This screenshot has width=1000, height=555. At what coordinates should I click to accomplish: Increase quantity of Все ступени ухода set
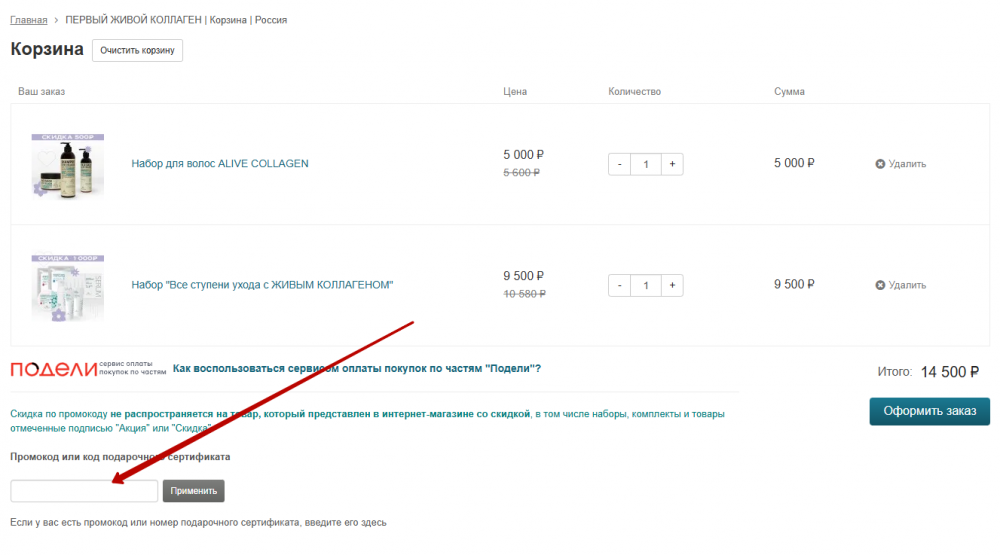point(672,285)
